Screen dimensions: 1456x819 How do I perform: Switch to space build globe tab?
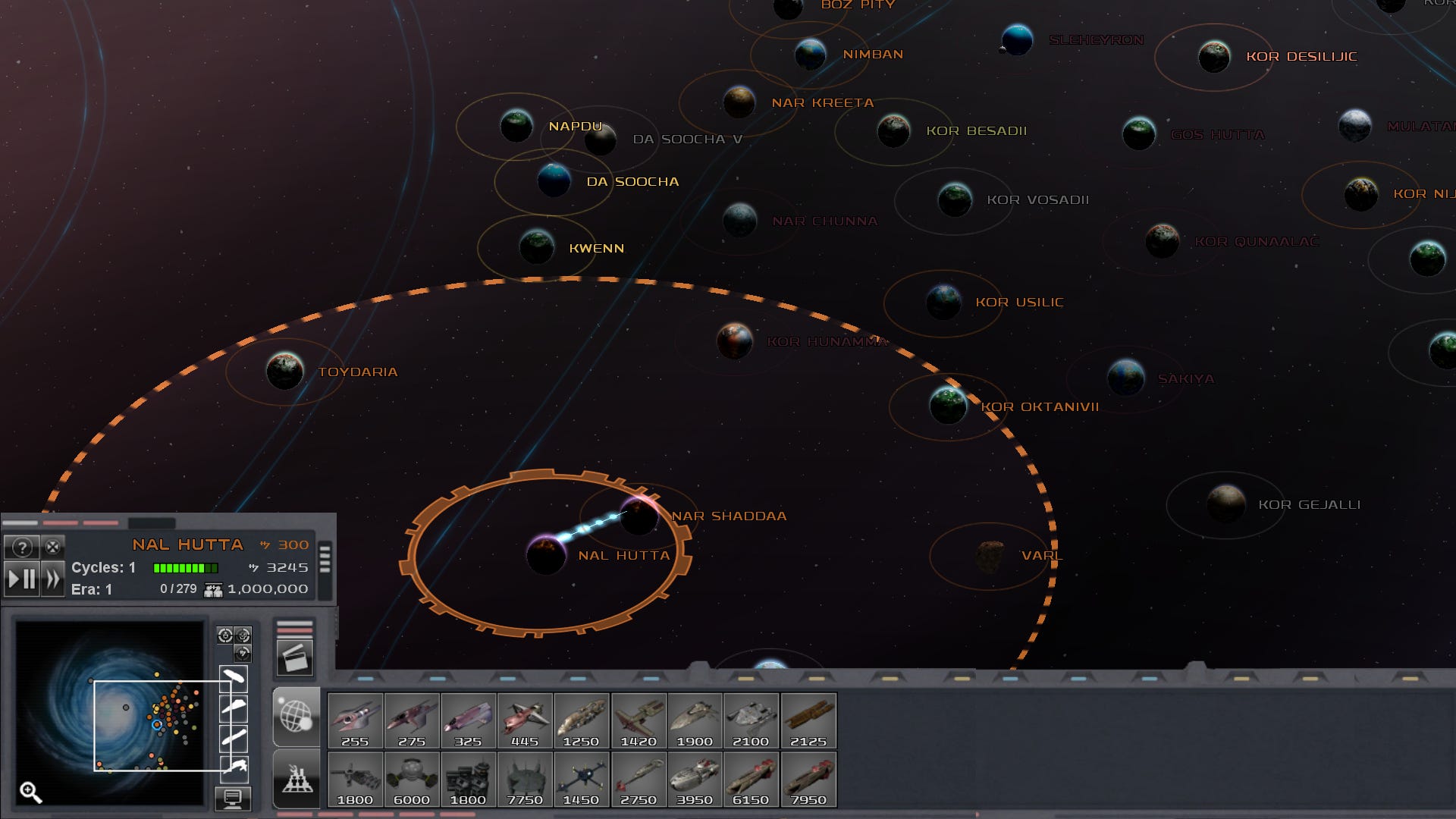point(296,716)
